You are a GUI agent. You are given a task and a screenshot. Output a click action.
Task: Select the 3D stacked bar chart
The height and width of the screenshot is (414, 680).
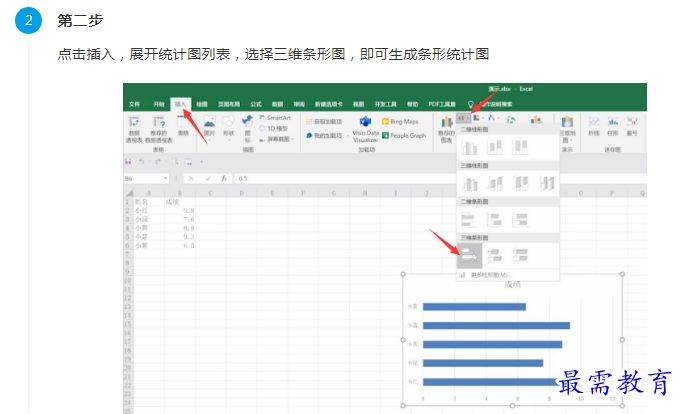(494, 256)
